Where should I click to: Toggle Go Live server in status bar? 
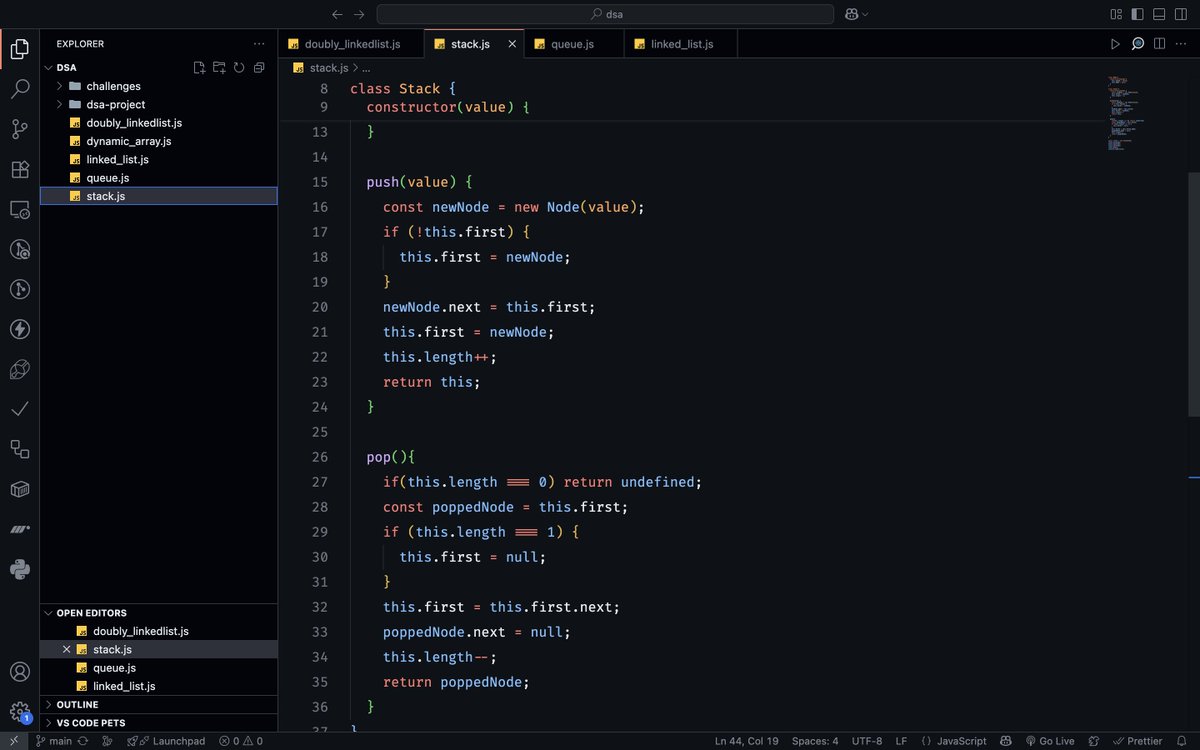(x=1050, y=741)
